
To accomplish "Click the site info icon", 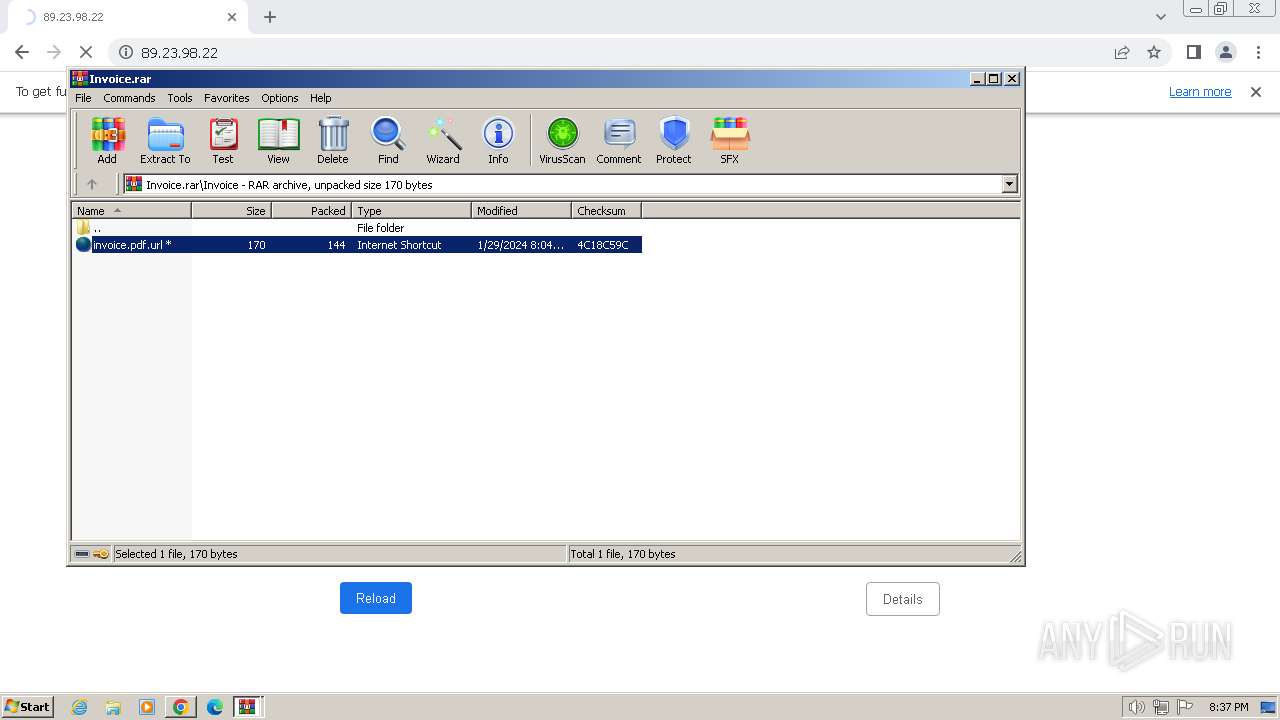I will (126, 52).
